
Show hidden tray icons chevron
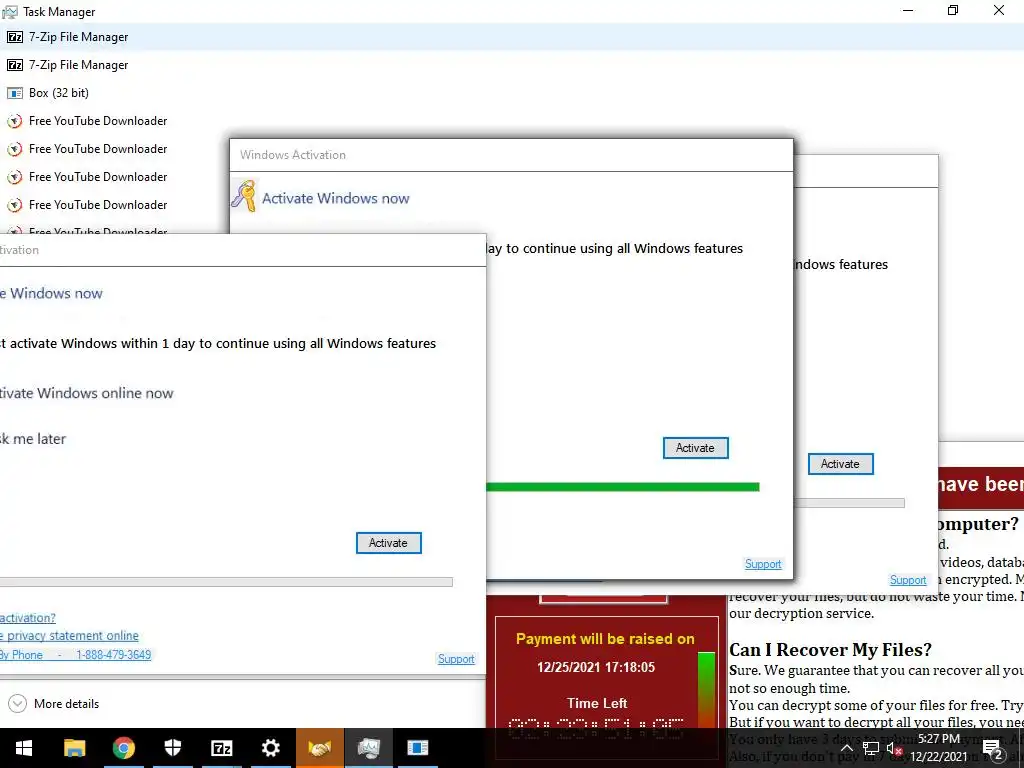point(846,748)
